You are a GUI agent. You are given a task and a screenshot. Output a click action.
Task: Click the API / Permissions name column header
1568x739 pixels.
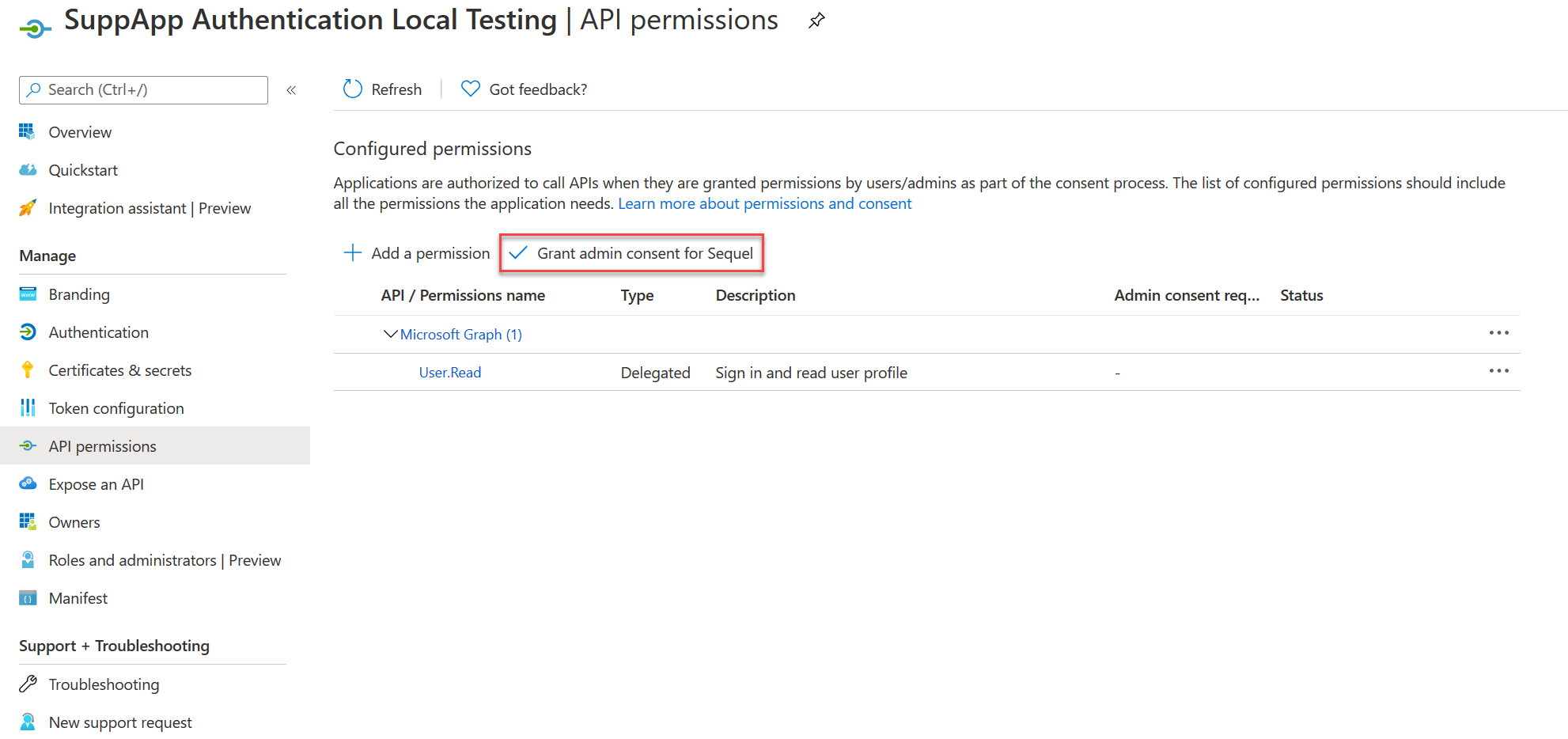pyautogui.click(x=463, y=295)
